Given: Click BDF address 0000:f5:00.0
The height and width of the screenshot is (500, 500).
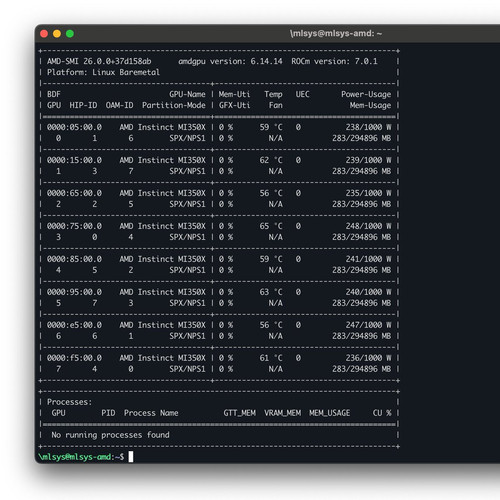Looking at the screenshot, I should (74, 358).
